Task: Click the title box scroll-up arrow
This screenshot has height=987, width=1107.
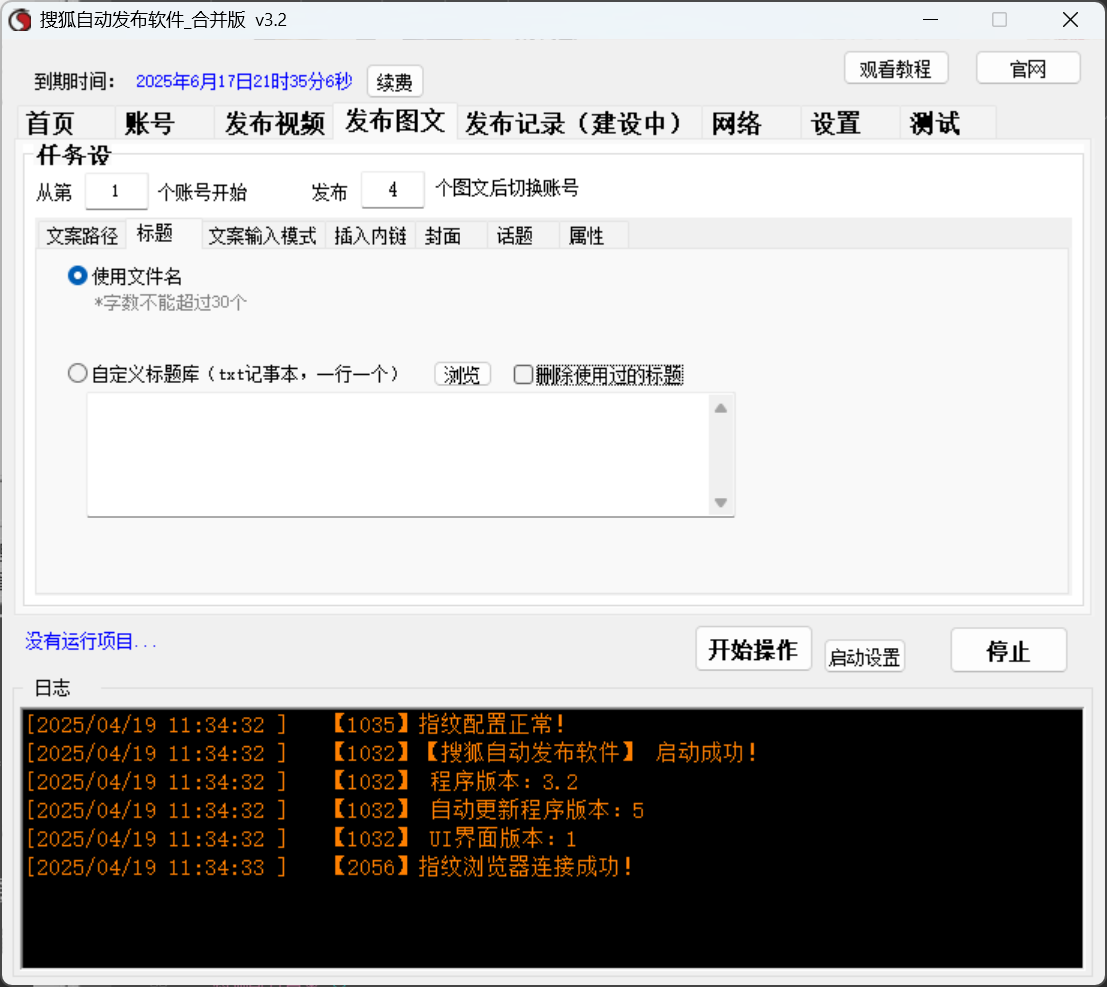Action: [721, 408]
